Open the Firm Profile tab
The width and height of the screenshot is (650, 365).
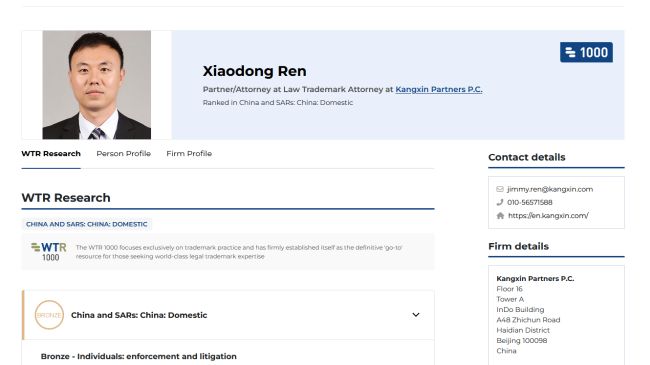point(189,153)
